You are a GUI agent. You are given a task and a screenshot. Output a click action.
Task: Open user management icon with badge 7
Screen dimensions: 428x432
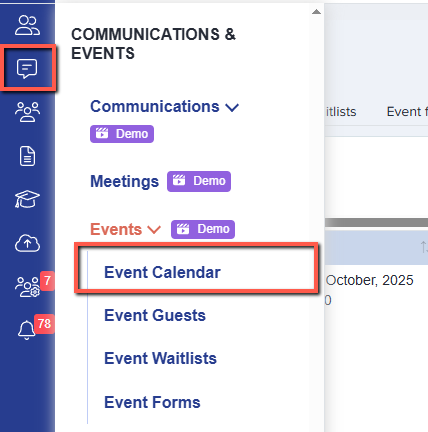click(28, 287)
